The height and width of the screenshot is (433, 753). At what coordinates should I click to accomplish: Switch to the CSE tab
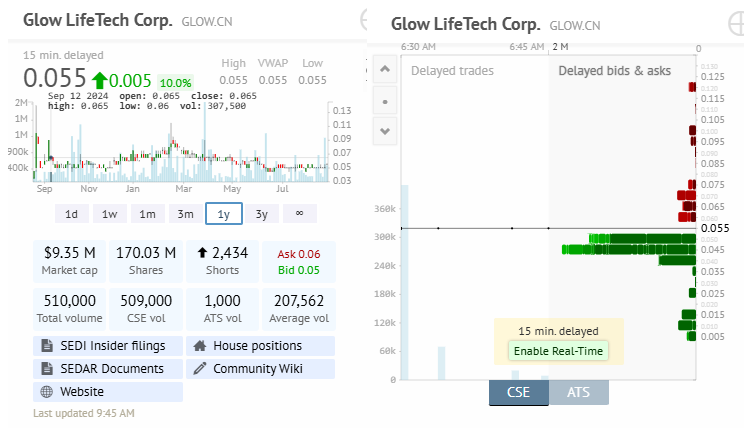[519, 392]
